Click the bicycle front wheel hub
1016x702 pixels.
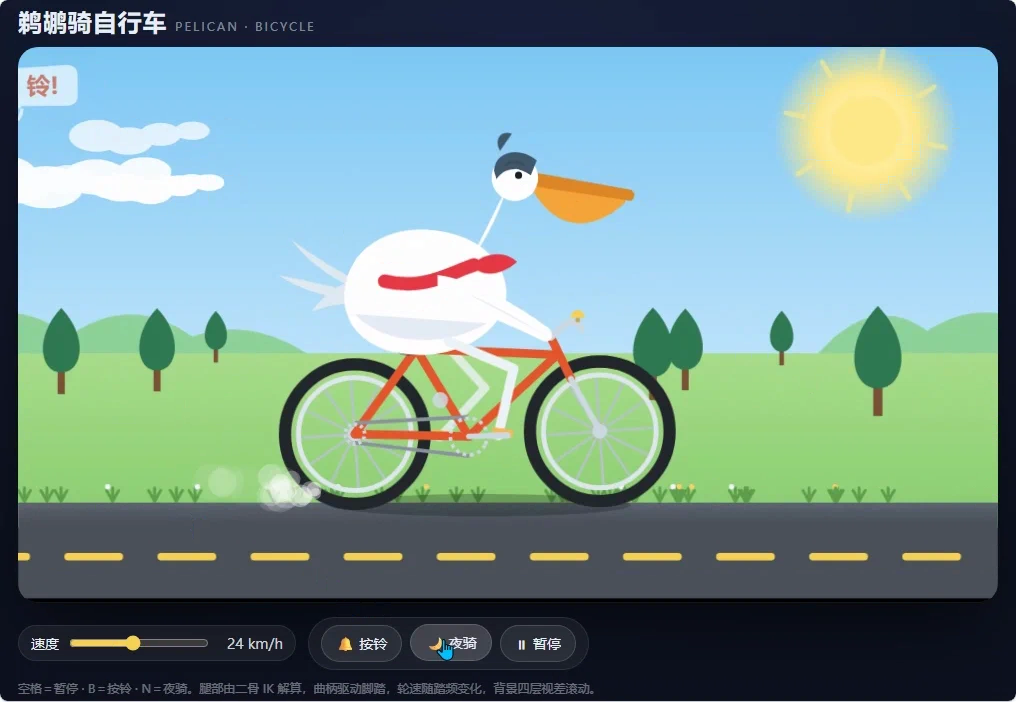599,430
